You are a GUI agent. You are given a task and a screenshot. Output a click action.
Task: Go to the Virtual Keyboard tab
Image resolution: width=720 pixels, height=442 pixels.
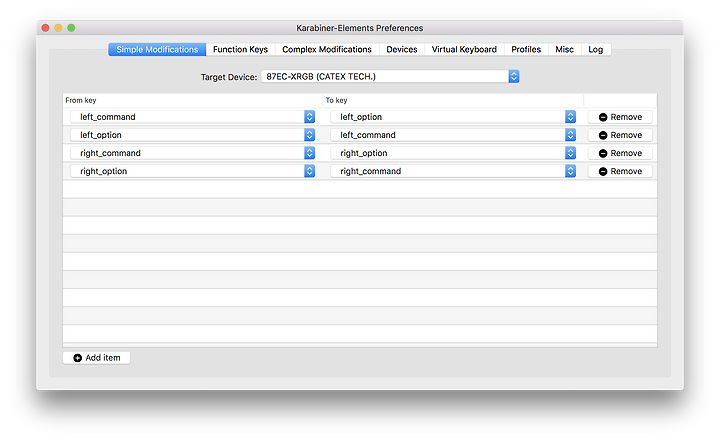464,50
